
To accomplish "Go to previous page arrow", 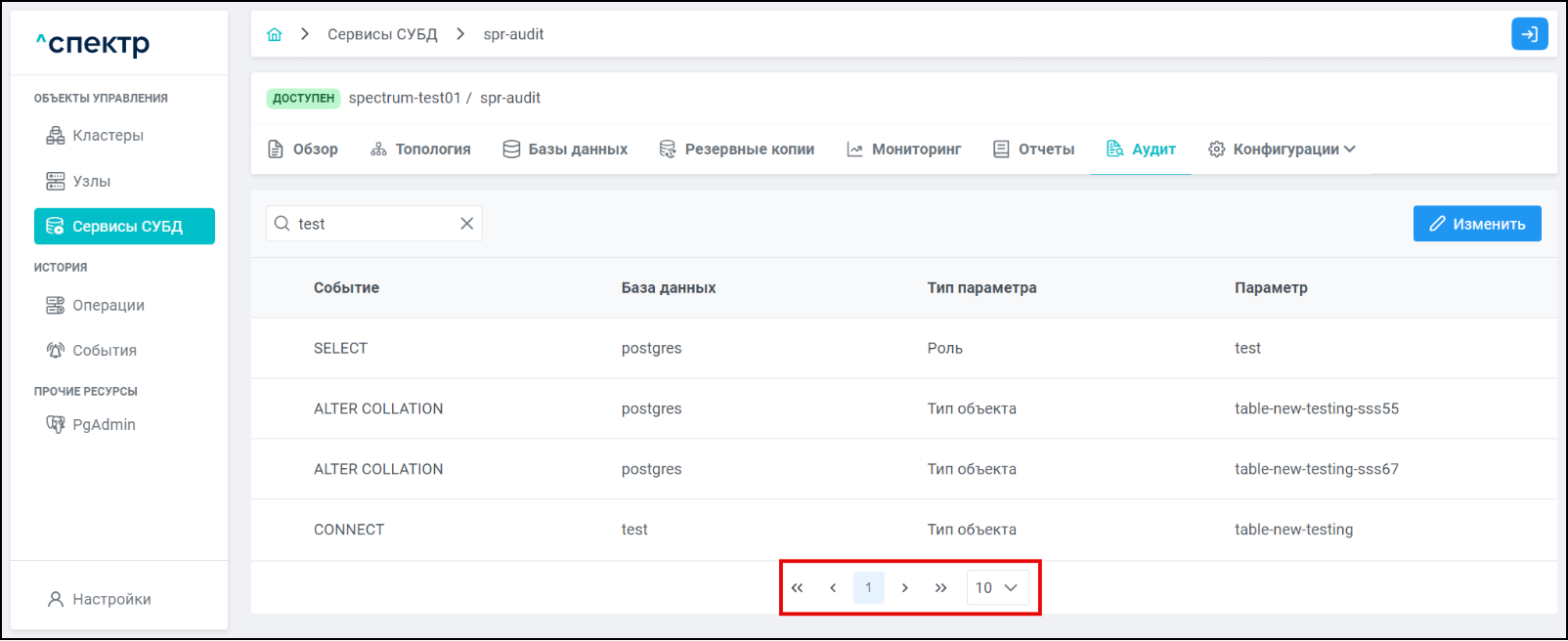I will [x=833, y=587].
